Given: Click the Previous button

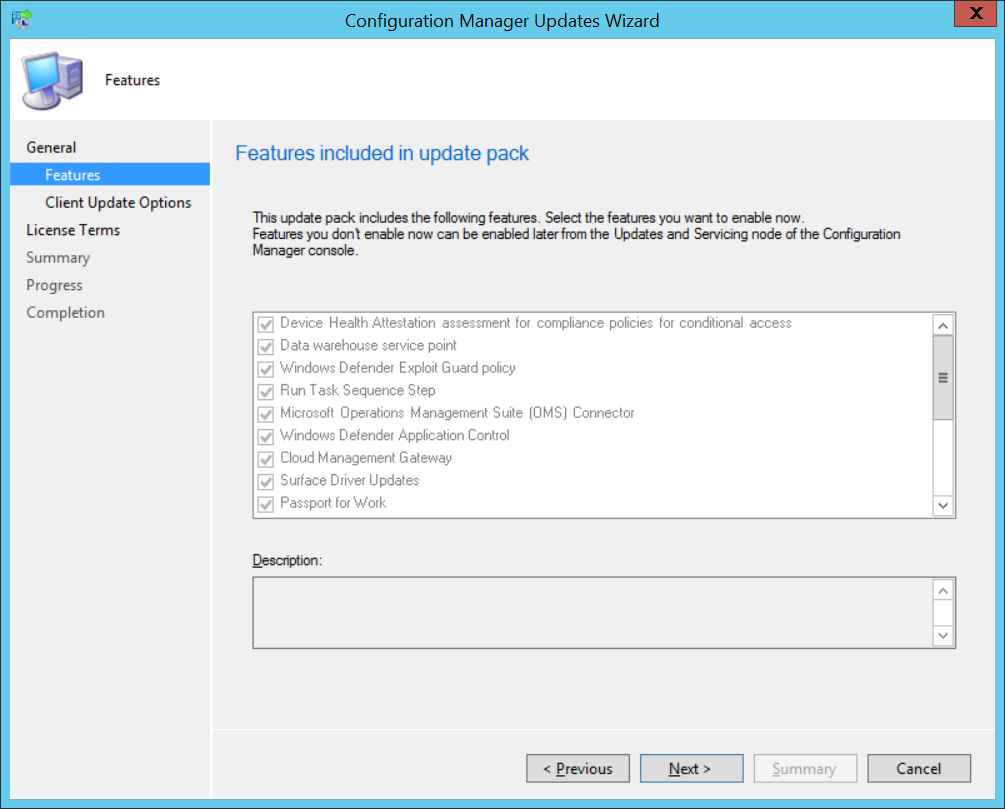Looking at the screenshot, I should pyautogui.click(x=578, y=769).
